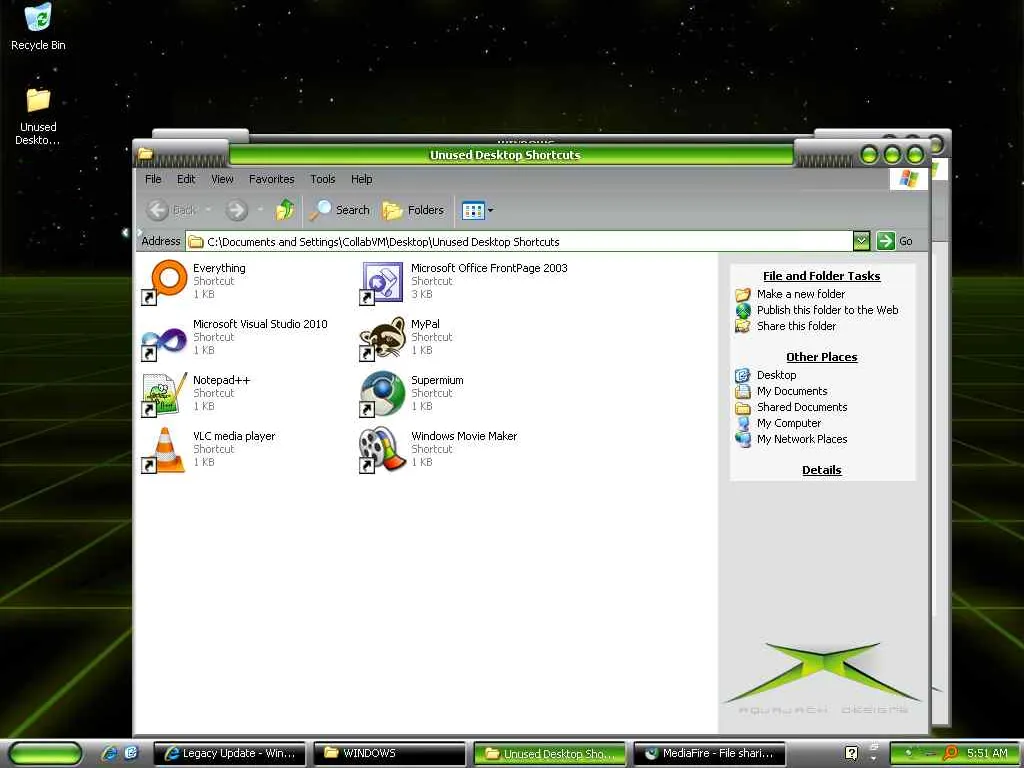Expand the Address bar dropdown
The image size is (1024, 768).
click(861, 241)
